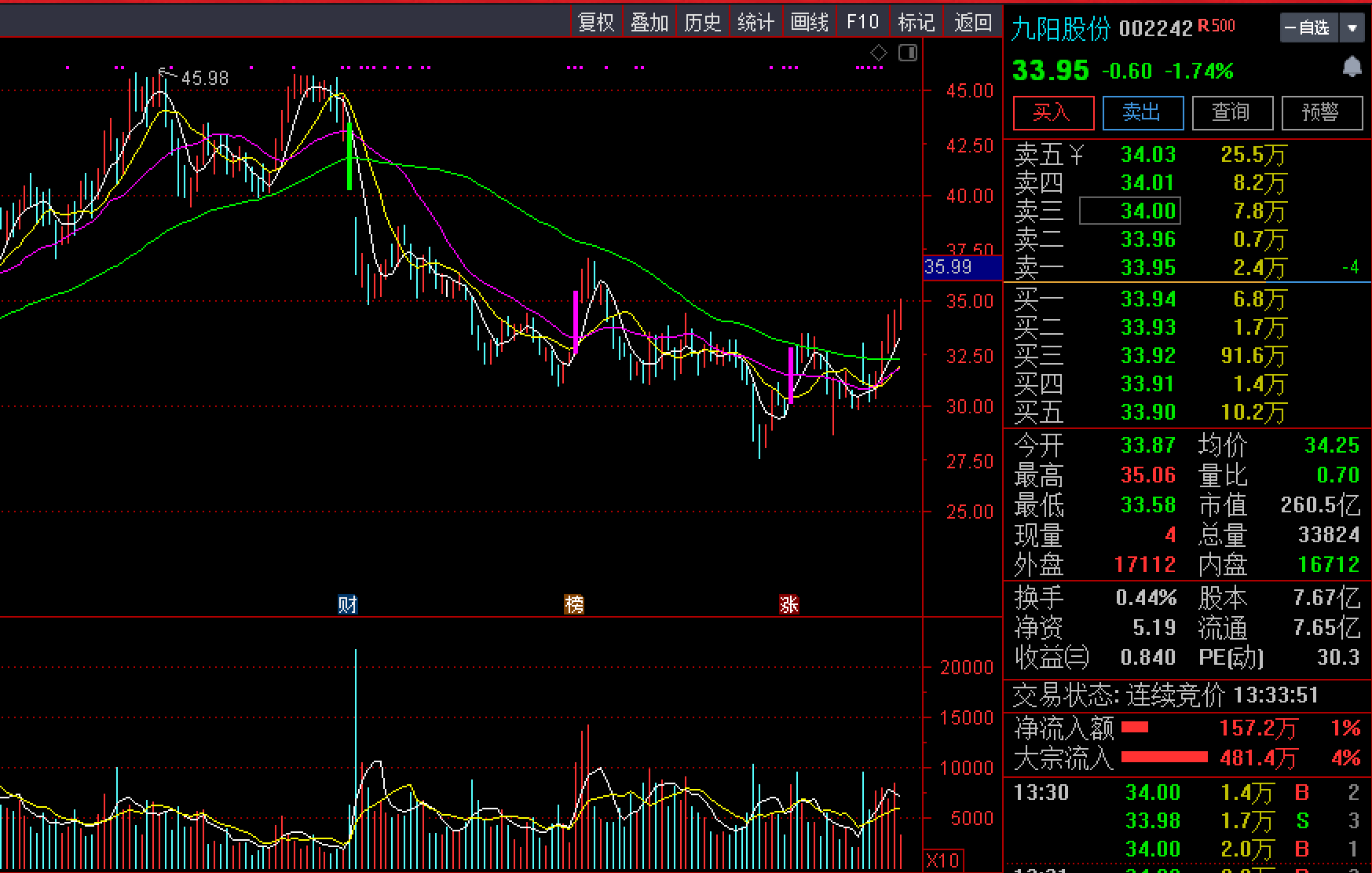Click the 45.98 high price label
This screenshot has width=1372, height=873.
click(204, 79)
